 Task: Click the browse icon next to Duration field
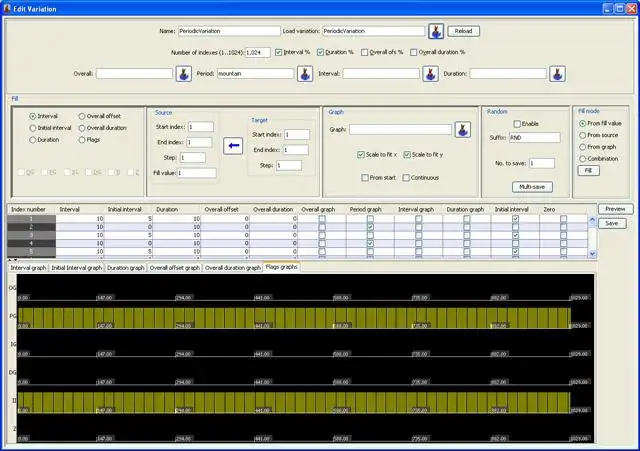pos(556,73)
